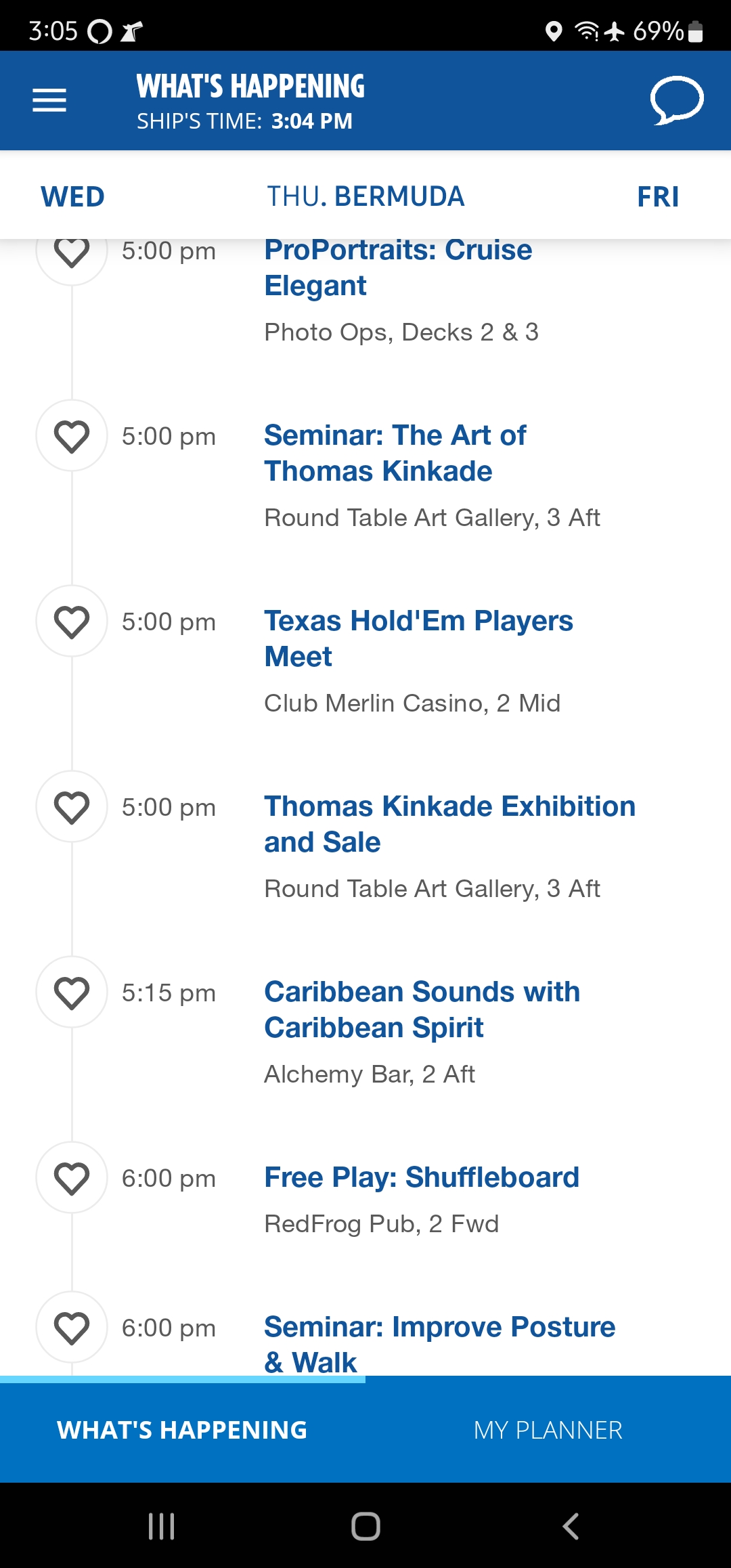Open the MY PLANNER tab
731x1568 pixels.
548,1430
